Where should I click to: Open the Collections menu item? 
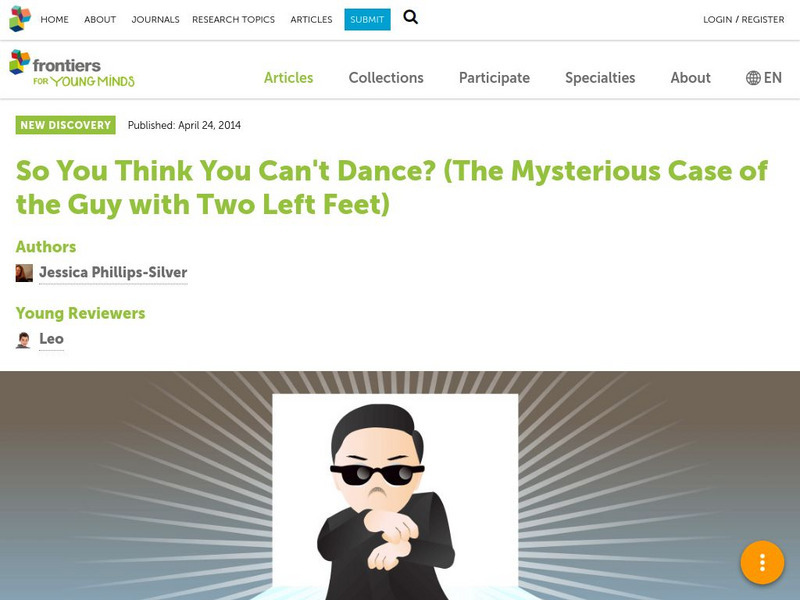click(x=386, y=78)
